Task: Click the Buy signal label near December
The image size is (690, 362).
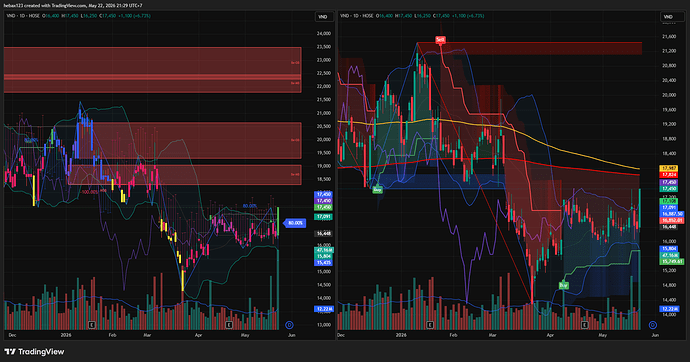Action: [377, 190]
